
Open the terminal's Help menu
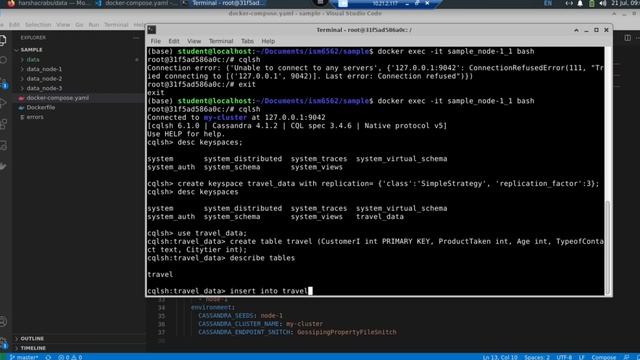(x=268, y=41)
